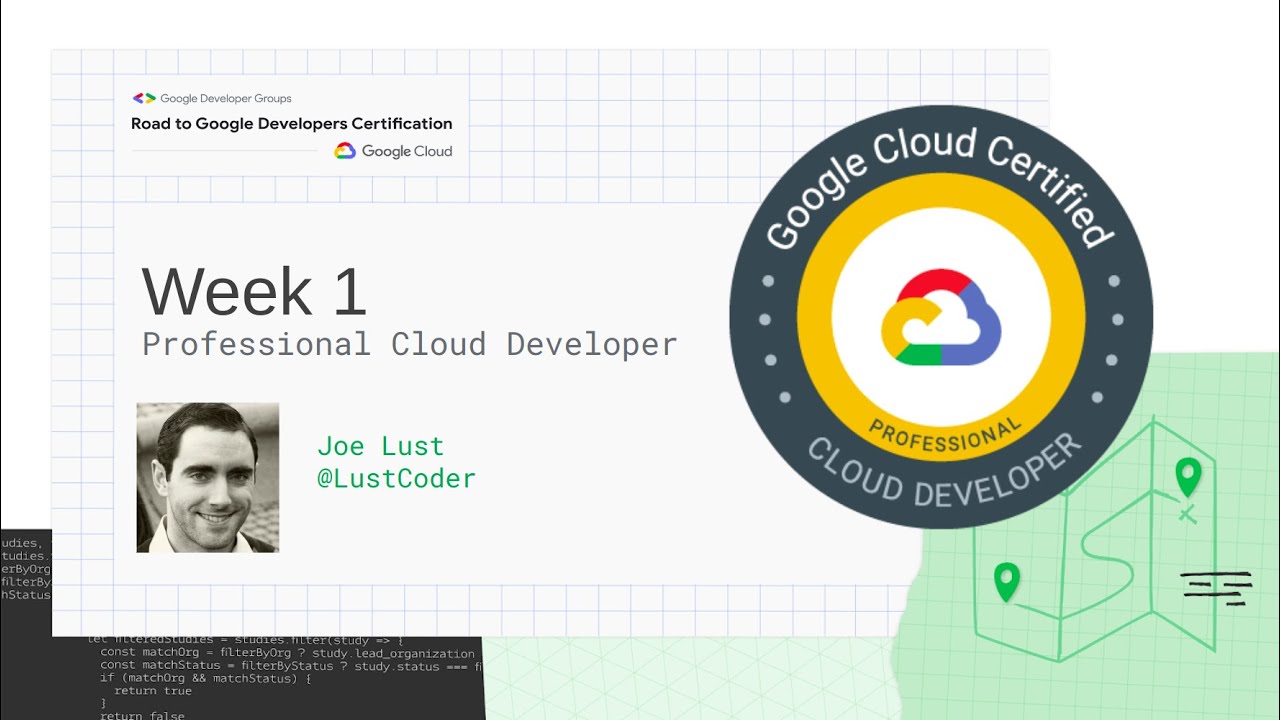The image size is (1280, 720).
Task: Click the "Joe Lust" name text
Action: (x=380, y=445)
